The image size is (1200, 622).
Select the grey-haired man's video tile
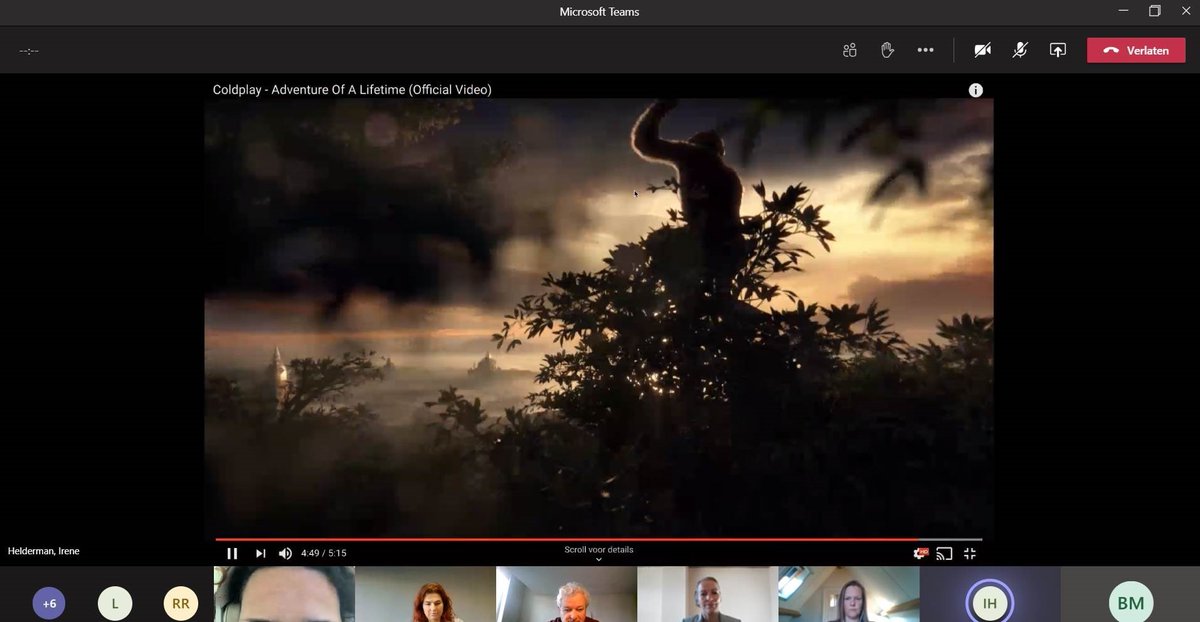[566, 594]
